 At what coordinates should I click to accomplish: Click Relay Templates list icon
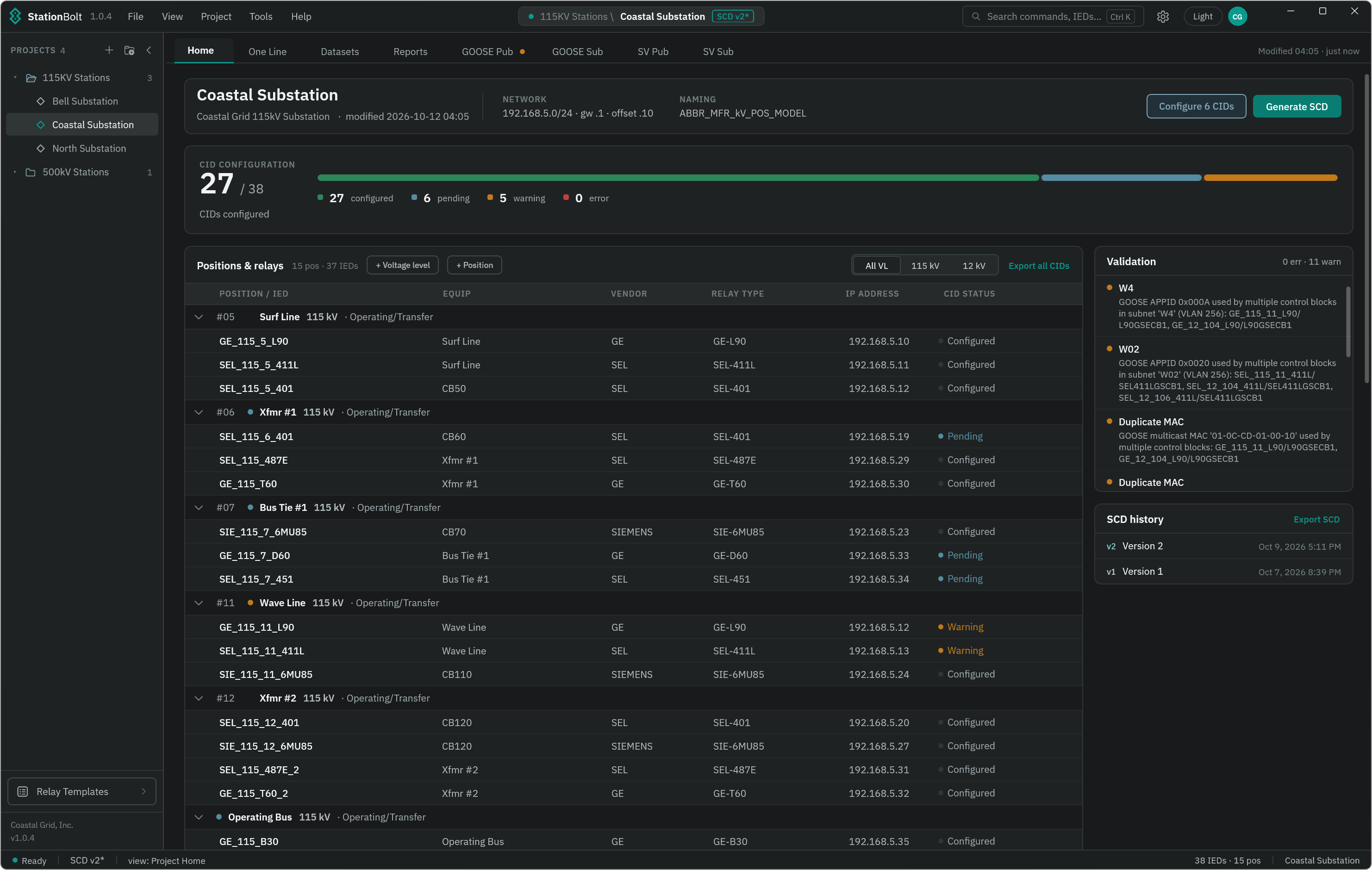pos(23,791)
